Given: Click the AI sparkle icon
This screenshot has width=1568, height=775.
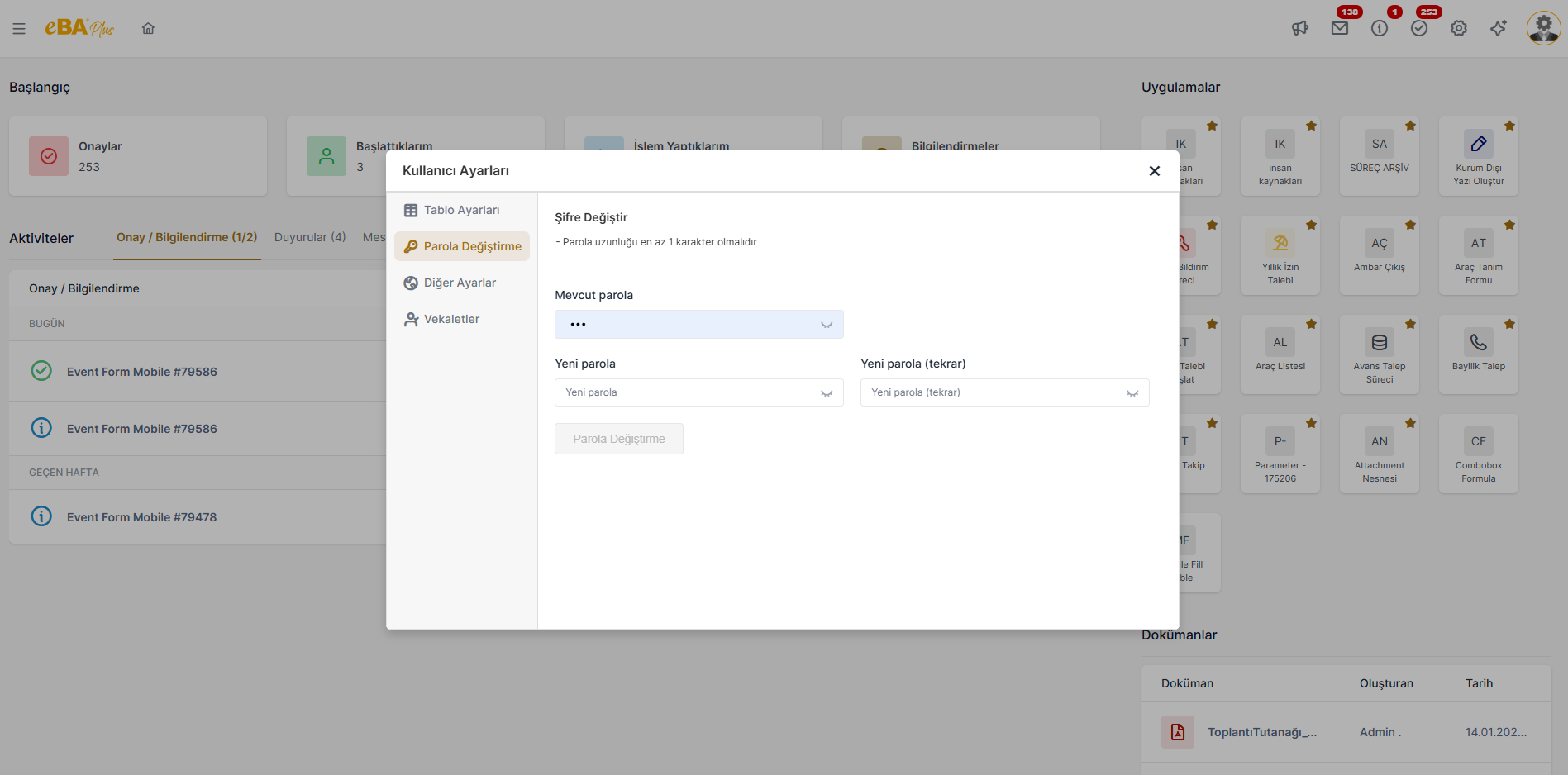Looking at the screenshot, I should tap(1499, 29).
